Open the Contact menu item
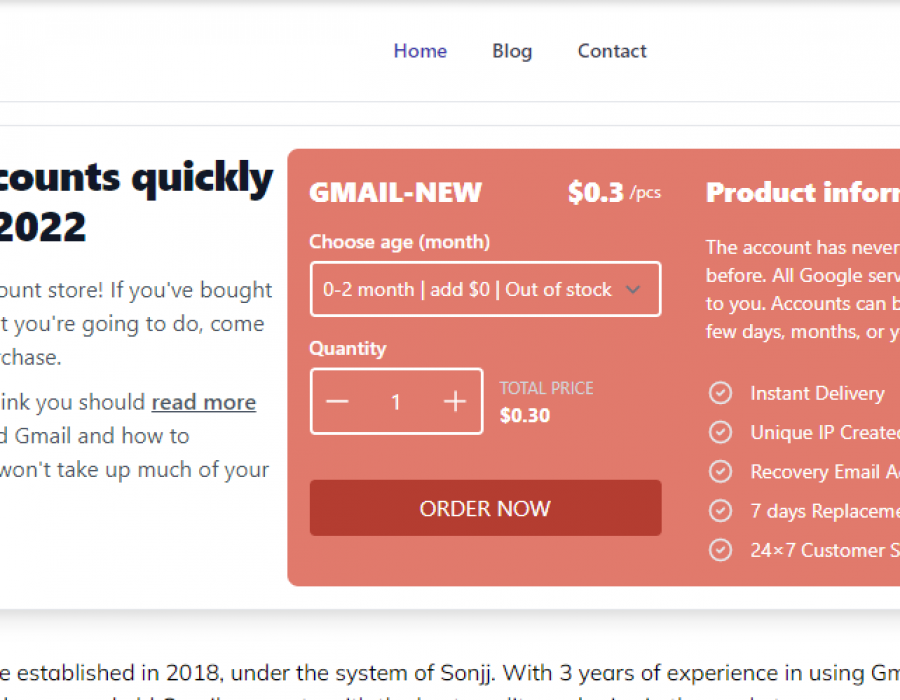Viewport: 900px width, 700px height. (x=612, y=51)
